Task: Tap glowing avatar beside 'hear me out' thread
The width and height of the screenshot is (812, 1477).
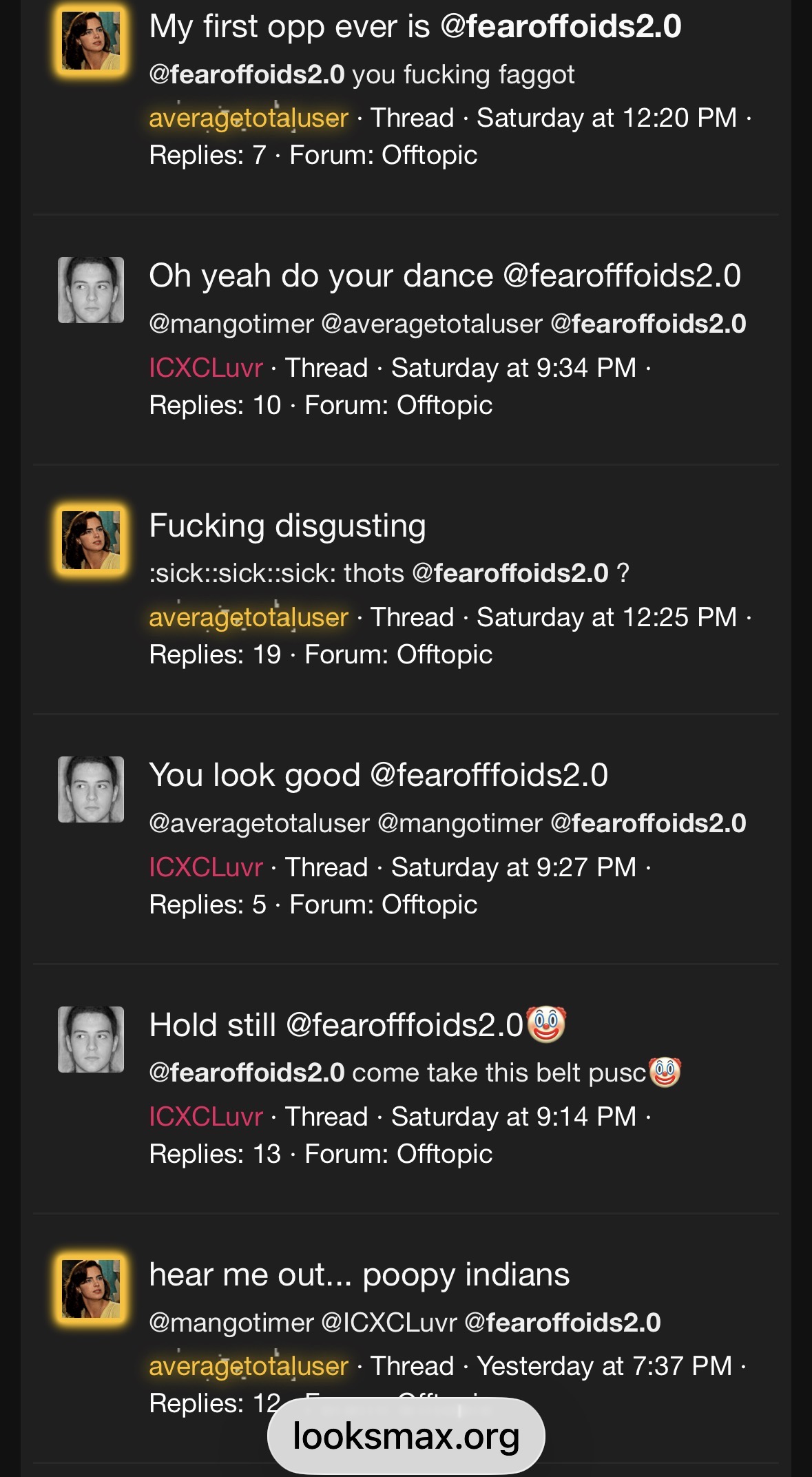Action: click(x=91, y=1288)
